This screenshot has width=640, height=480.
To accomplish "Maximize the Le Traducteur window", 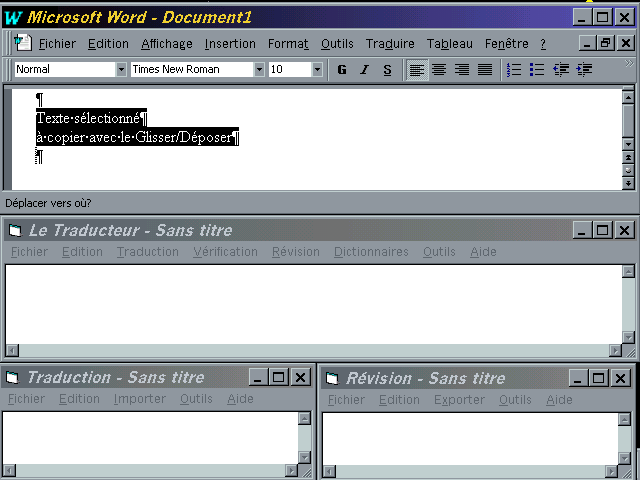I will (602, 230).
